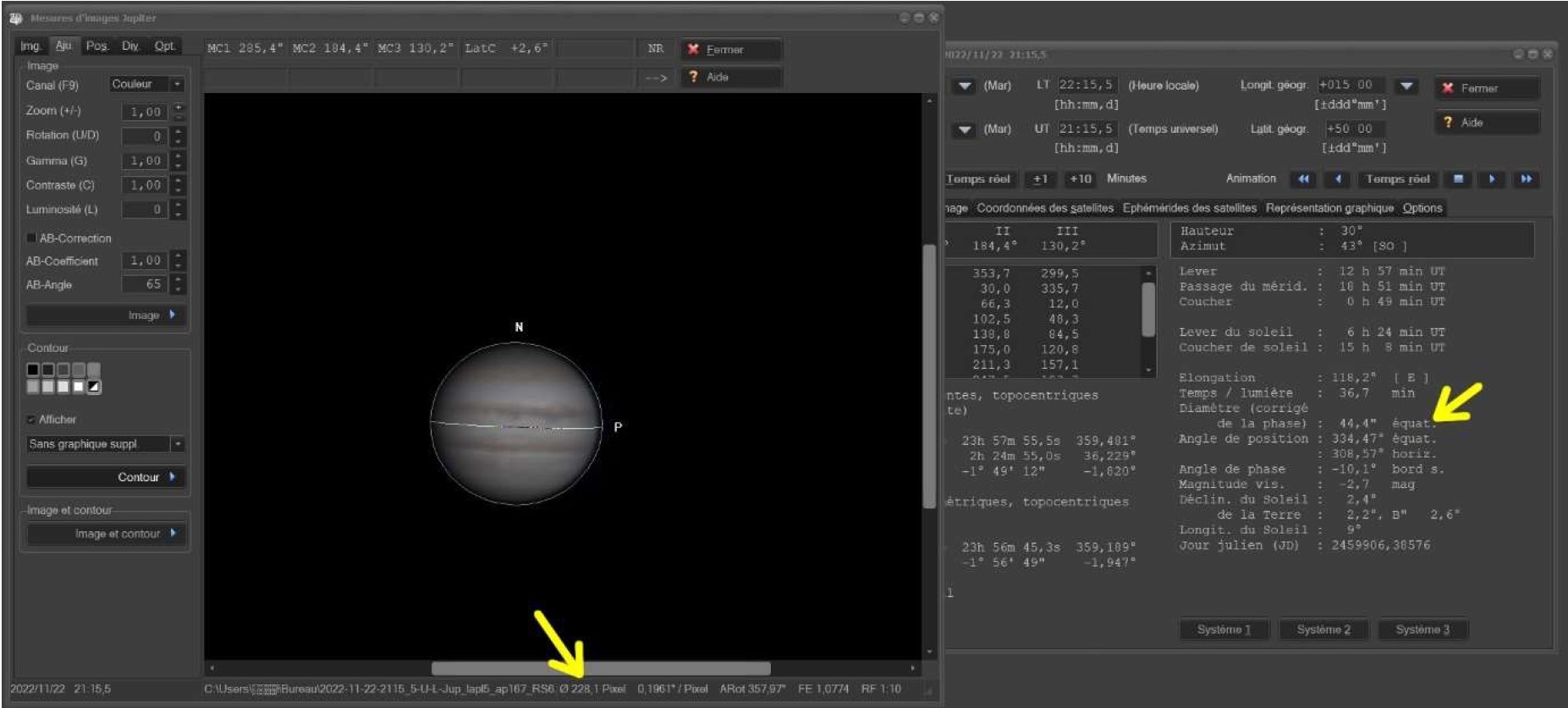Toggle the NR button

click(656, 49)
